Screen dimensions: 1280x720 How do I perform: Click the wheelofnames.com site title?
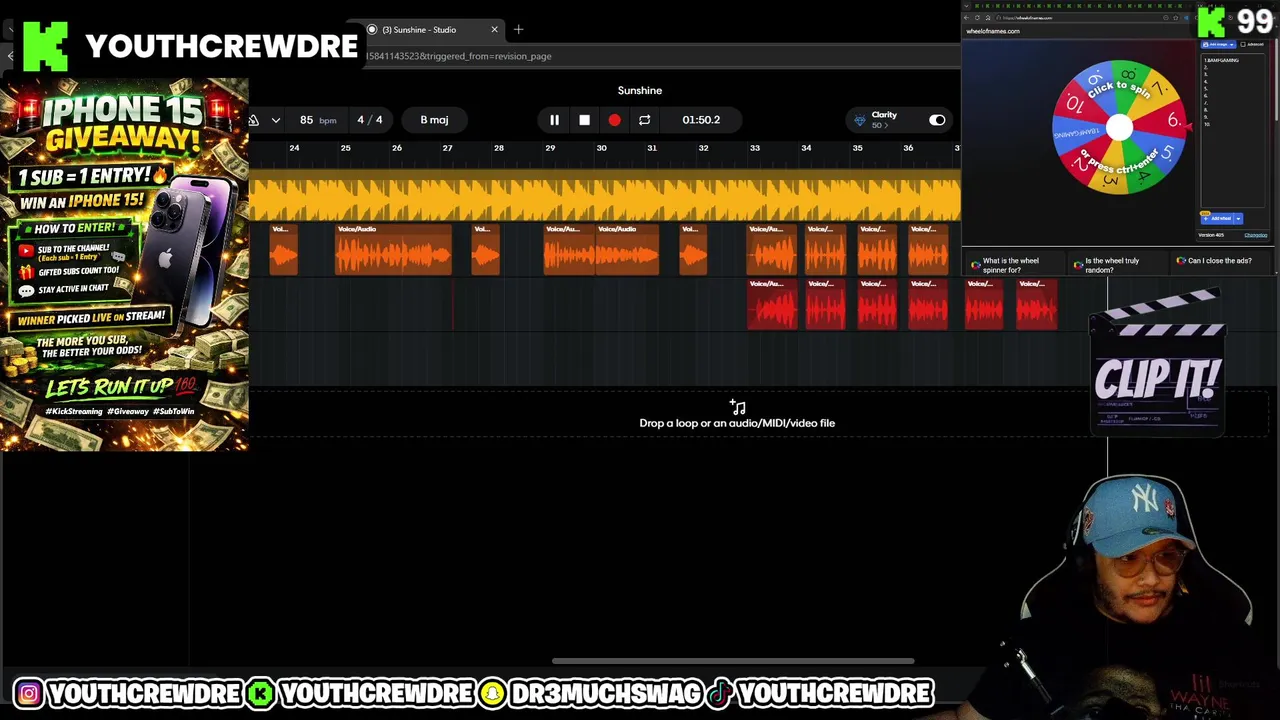[x=993, y=31]
